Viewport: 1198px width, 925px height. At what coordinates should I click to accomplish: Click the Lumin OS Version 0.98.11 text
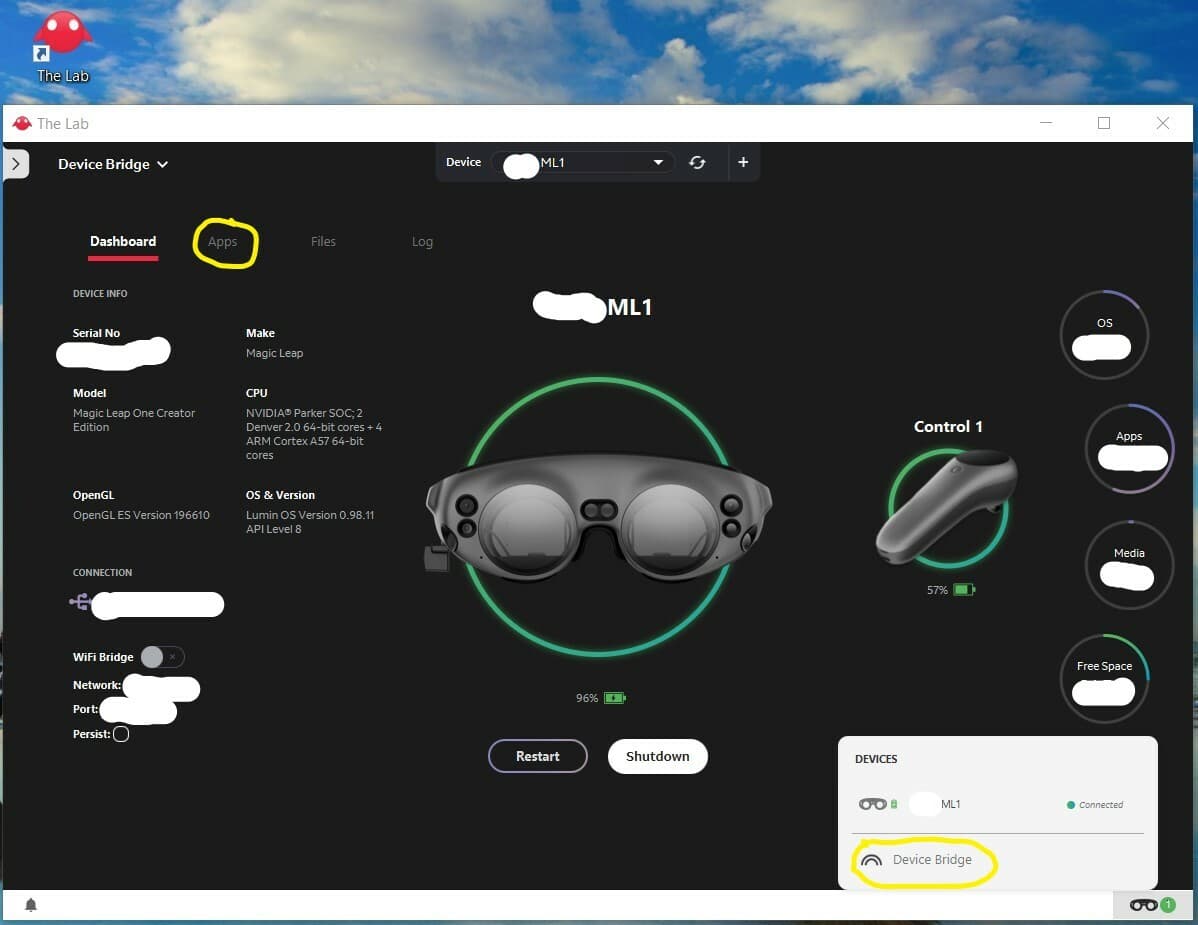310,515
